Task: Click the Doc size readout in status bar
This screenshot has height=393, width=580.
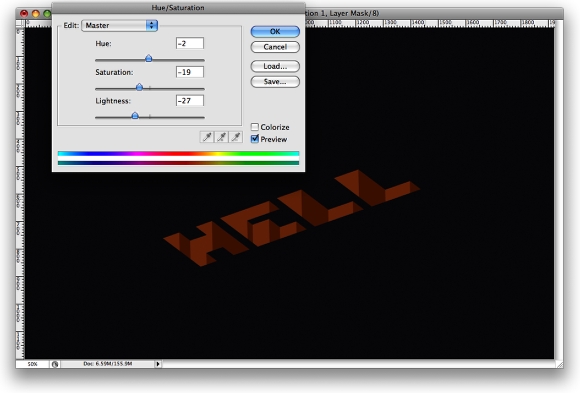Action: click(108, 364)
